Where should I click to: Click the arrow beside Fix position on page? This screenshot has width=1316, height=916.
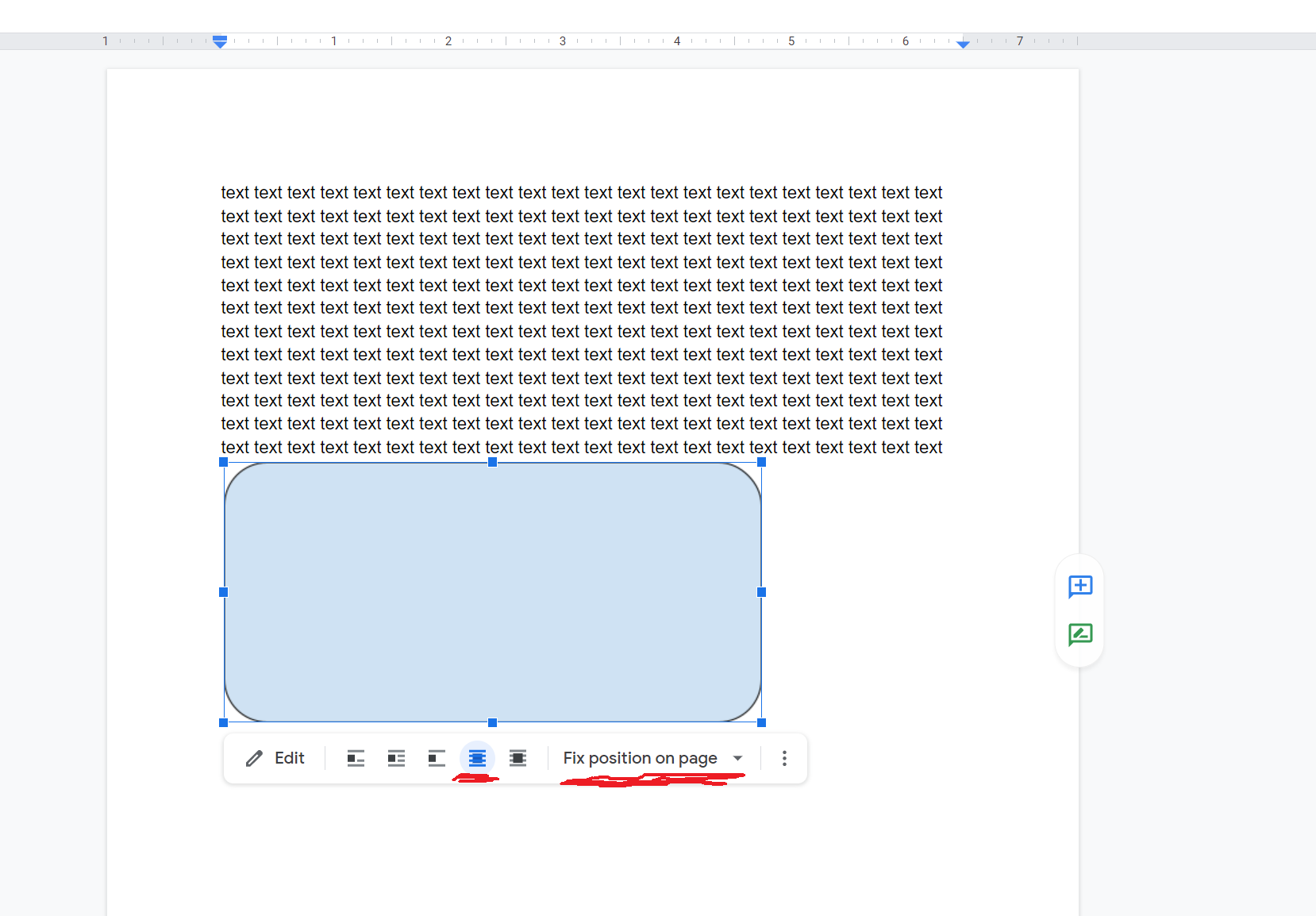pos(737,758)
